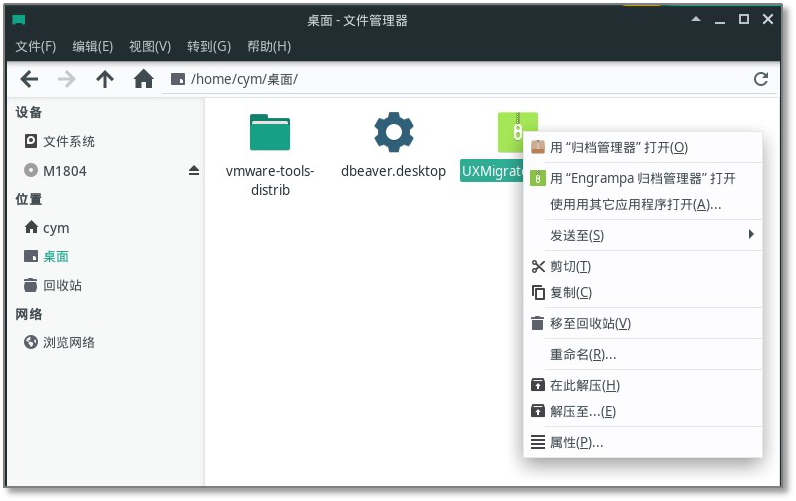Viewport: 796px width, 501px height.
Task: Open 转到(G) menu
Action: (x=209, y=47)
